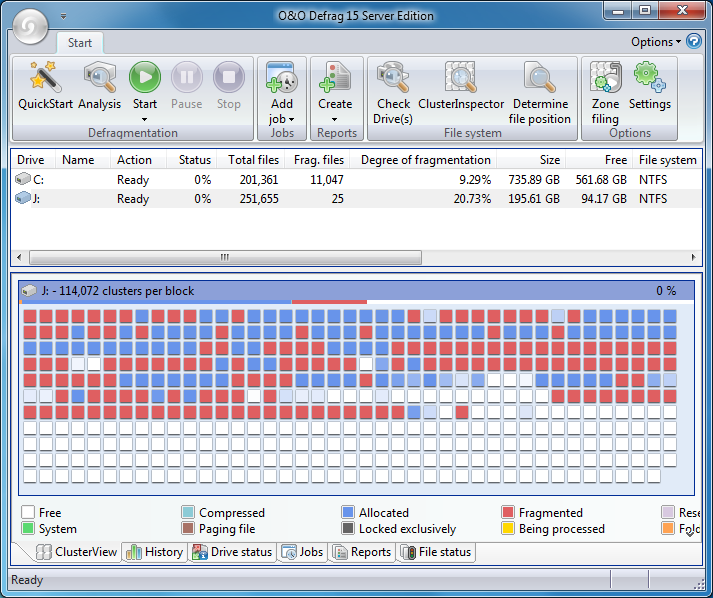Switch to the ClusterView tab
713x598 pixels.
pos(76,552)
